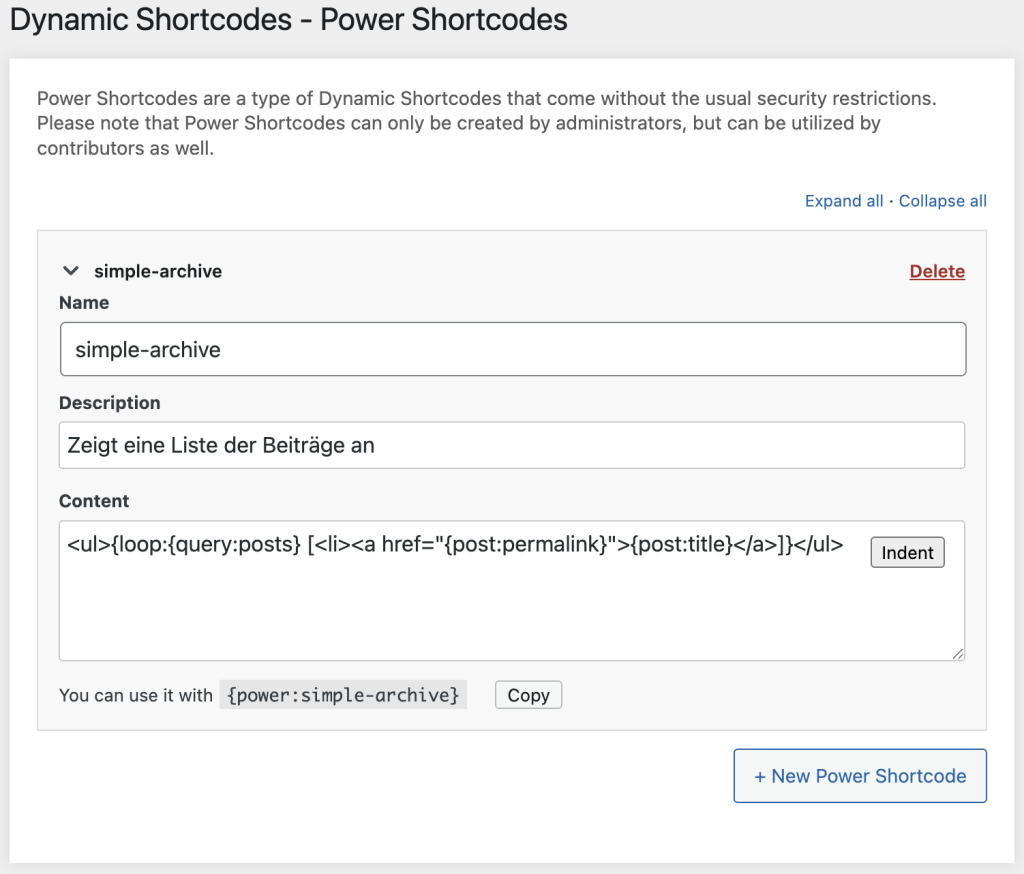Click the "Name" label
Image resolution: width=1024 pixels, height=874 pixels.
coord(83,302)
